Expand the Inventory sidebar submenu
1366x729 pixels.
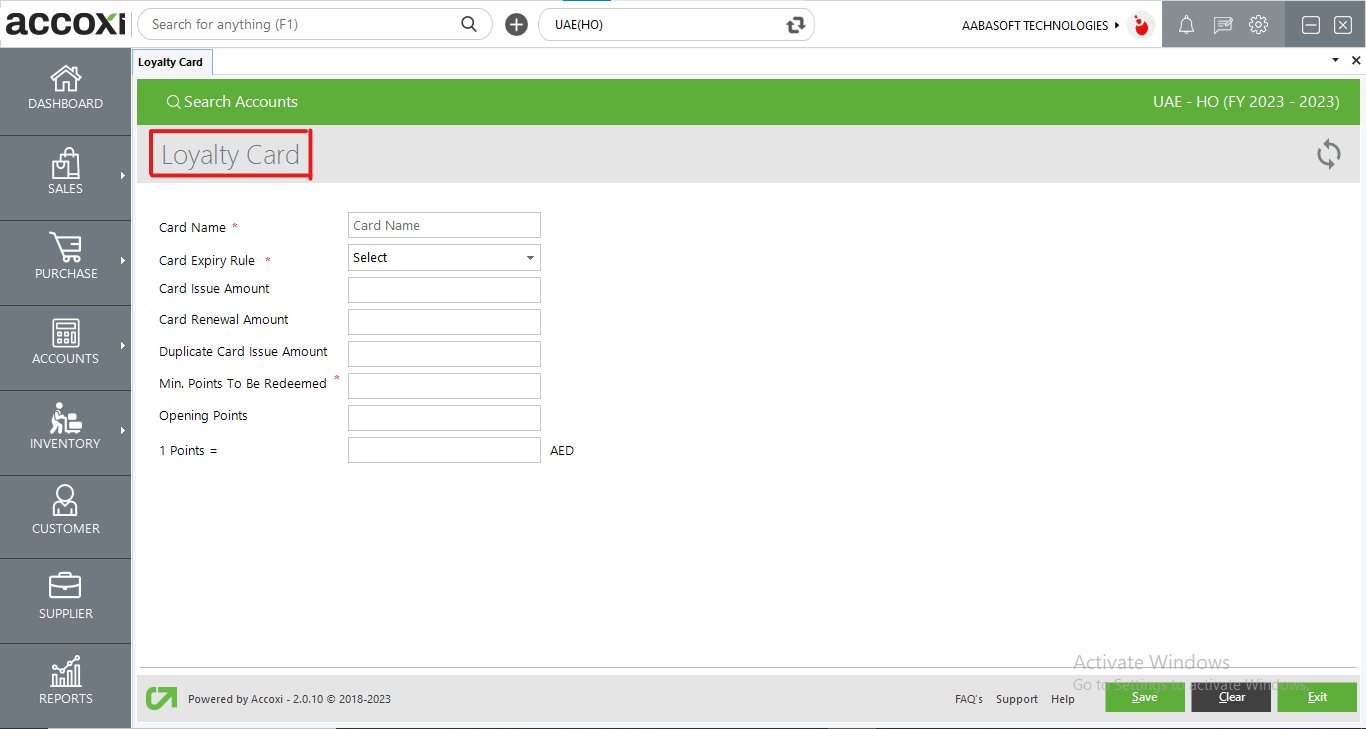pos(123,431)
